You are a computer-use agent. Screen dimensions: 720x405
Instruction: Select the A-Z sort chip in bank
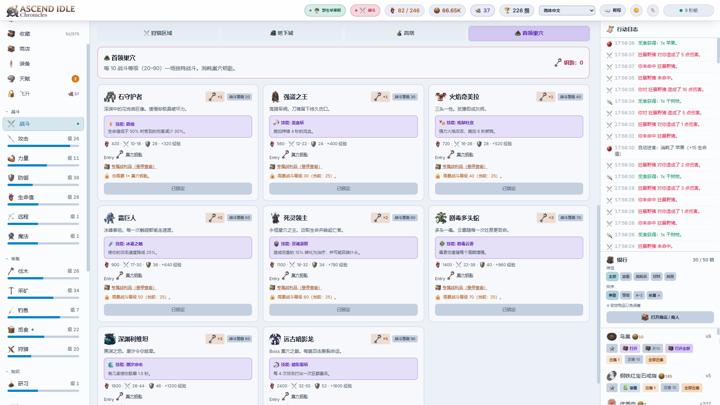coord(639,295)
